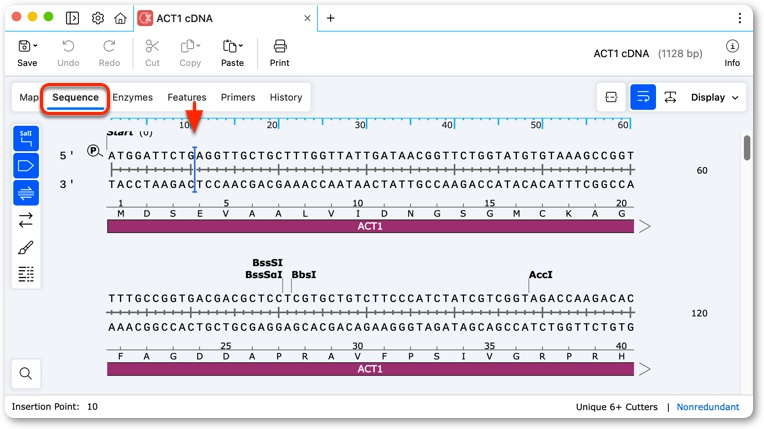Screen dimensions: 764x429
Task: Click the swap strands arrows icon
Action: pyautogui.click(x=26, y=220)
